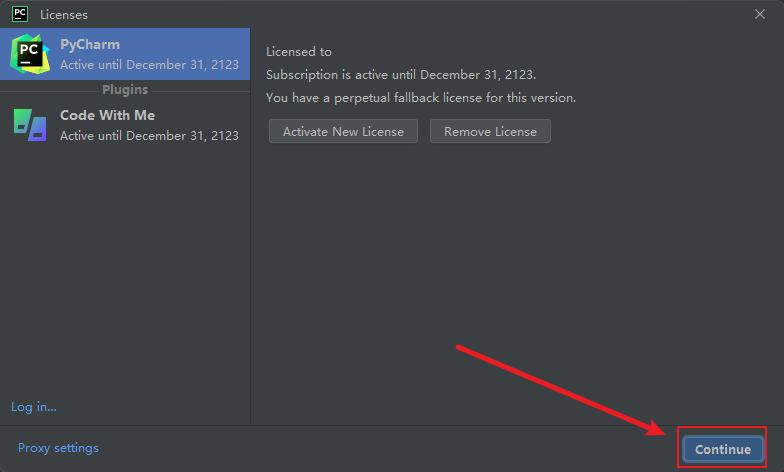
Task: Click Code With Me's 'Active until' date subtitle
Action: [x=150, y=136]
